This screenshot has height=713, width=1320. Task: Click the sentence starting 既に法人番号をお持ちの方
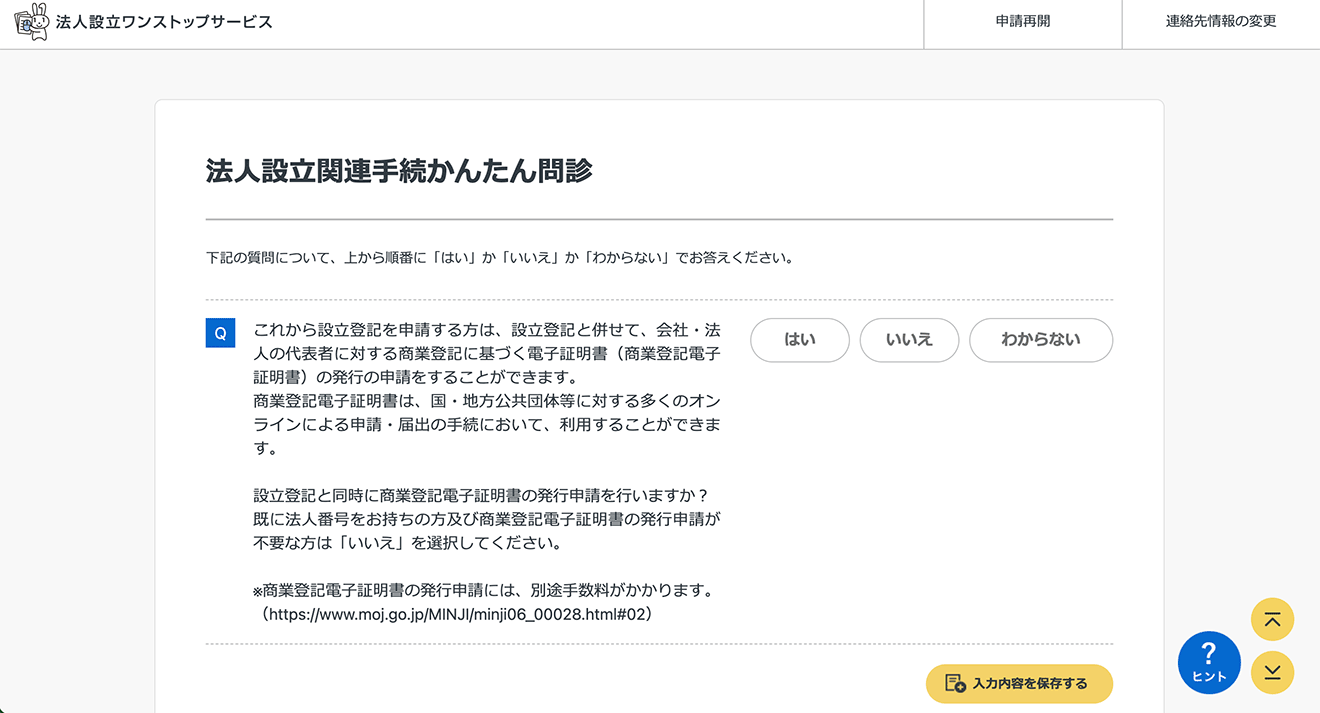coord(486,520)
